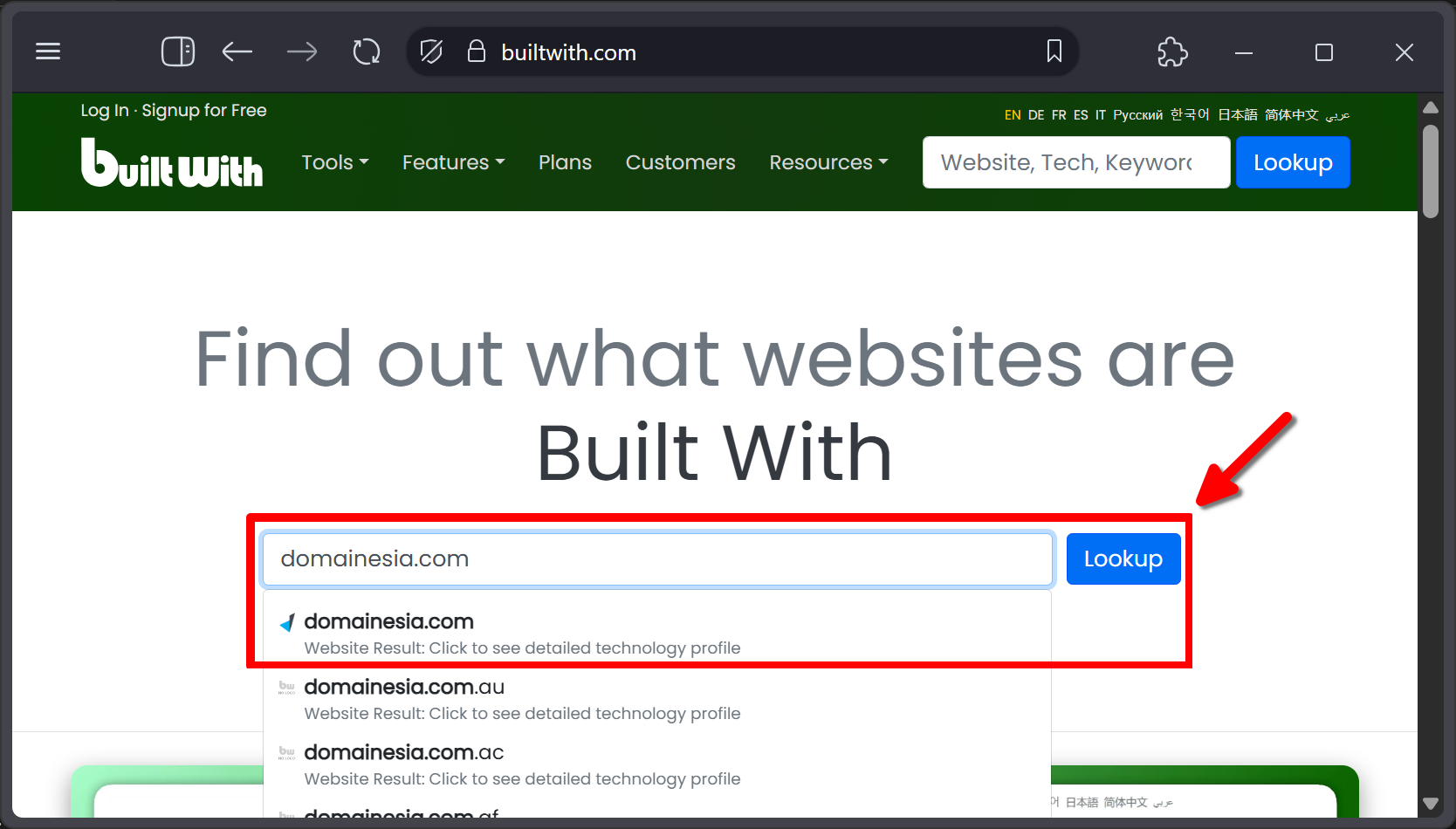Switch language to 한국어

1190,115
